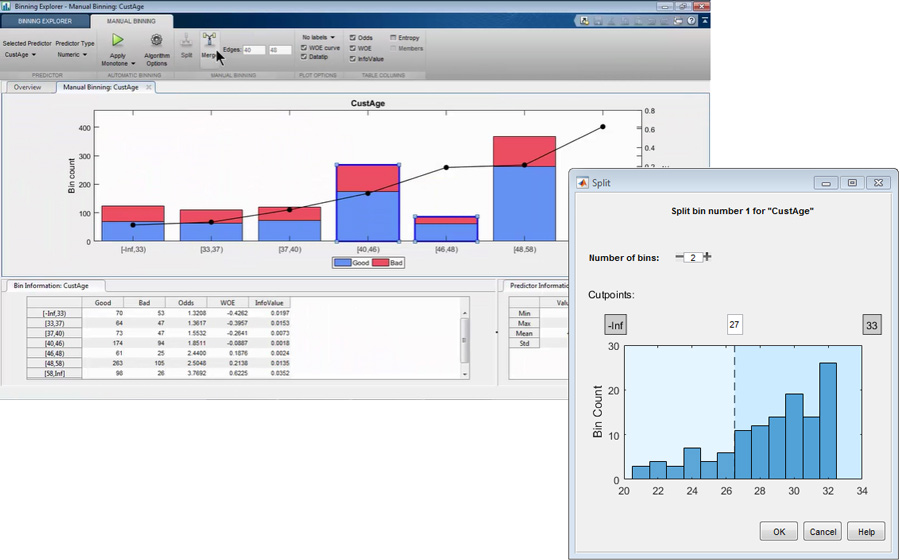900x560 pixels.
Task: Open the Selected Predictor CustAge dropdown
Action: [x=20, y=55]
